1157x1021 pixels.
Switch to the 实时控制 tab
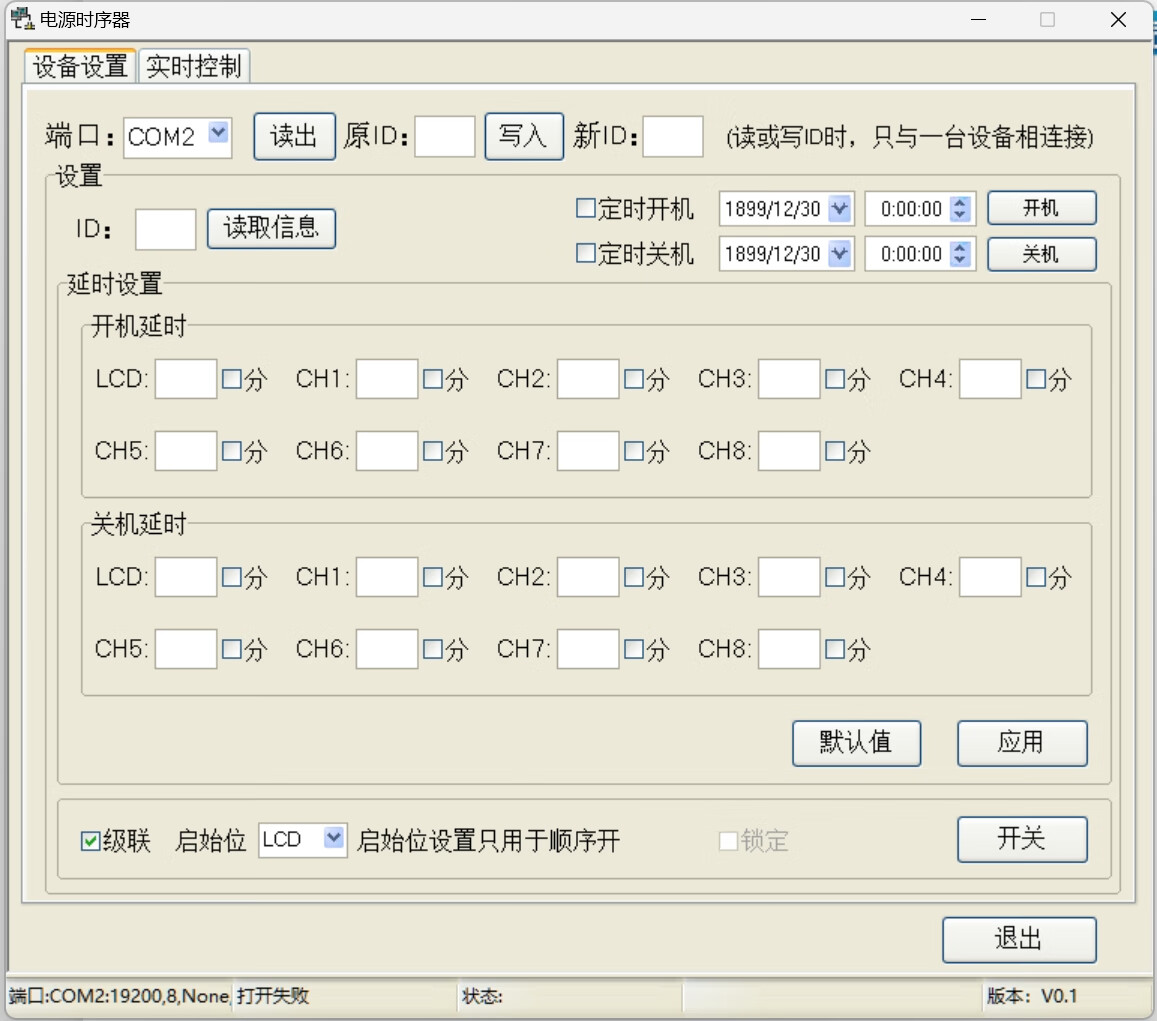tap(193, 67)
